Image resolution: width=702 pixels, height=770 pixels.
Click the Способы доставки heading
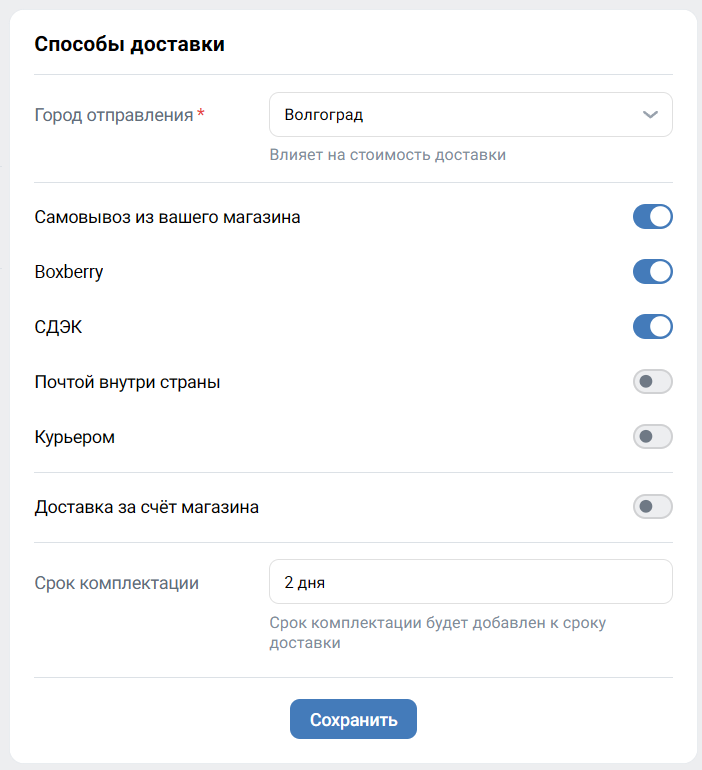pos(130,44)
